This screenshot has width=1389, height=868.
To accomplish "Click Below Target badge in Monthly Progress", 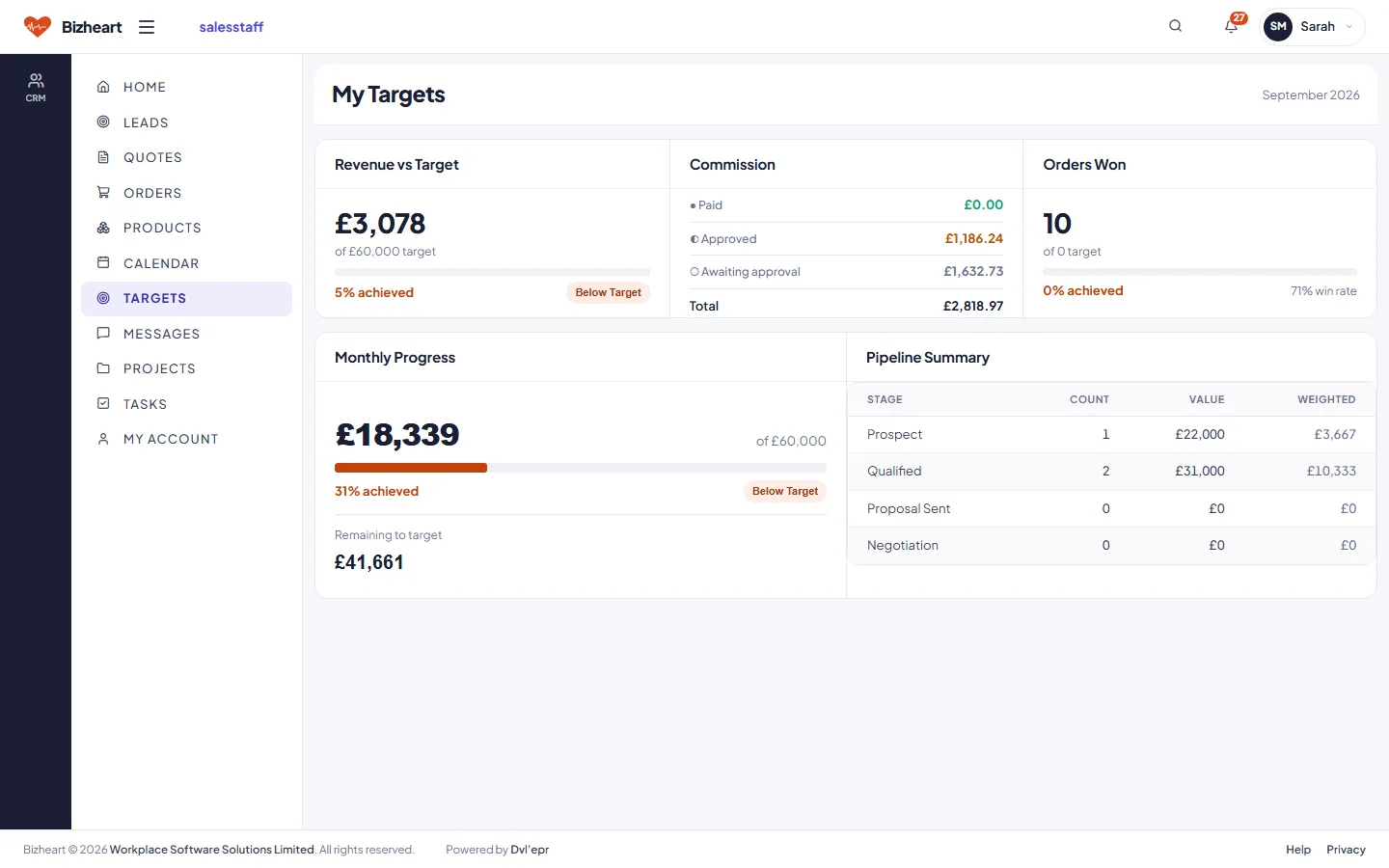I will coord(785,491).
